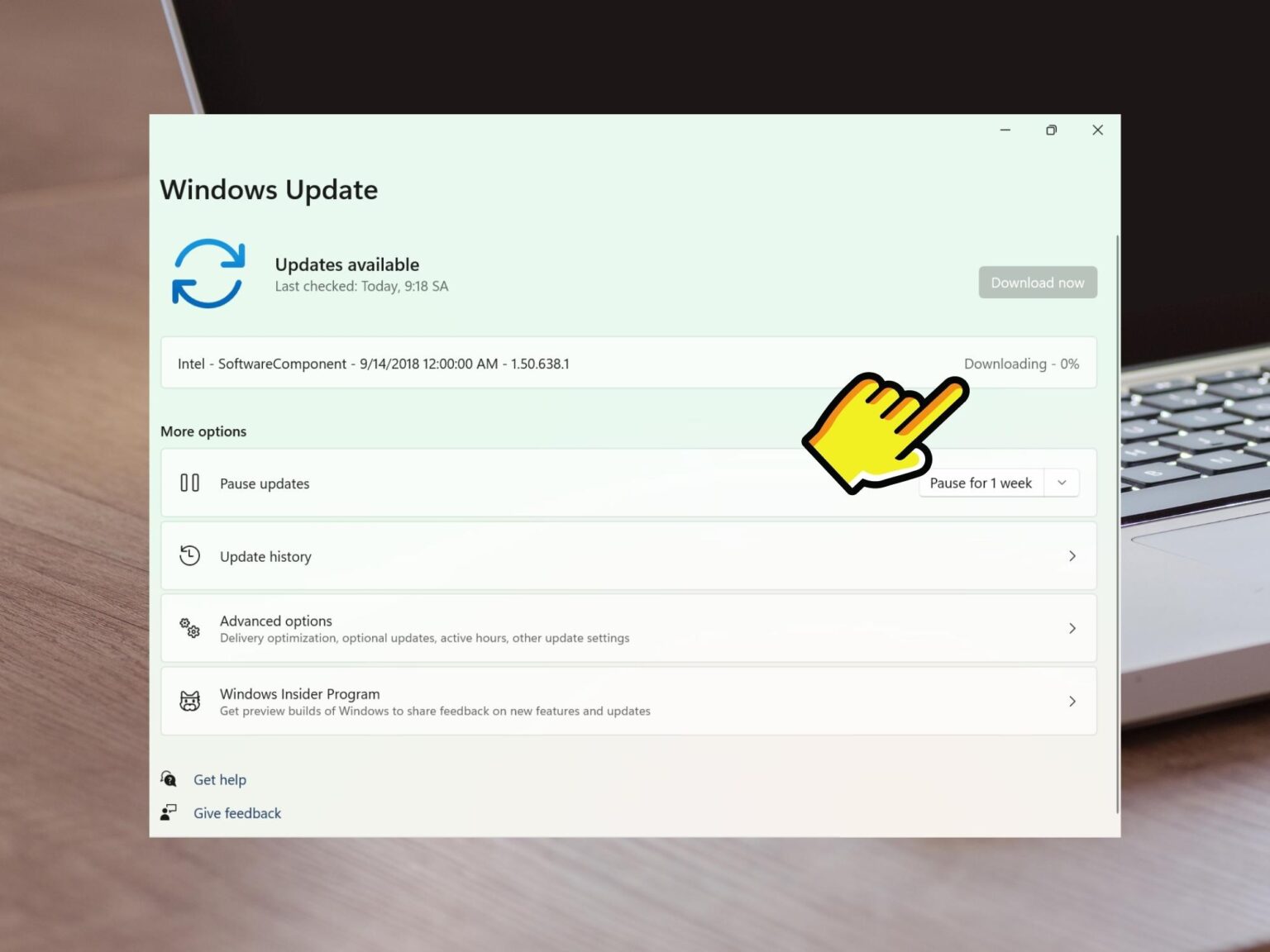Open the Get help link
This screenshot has height=952, width=1270.
220,779
